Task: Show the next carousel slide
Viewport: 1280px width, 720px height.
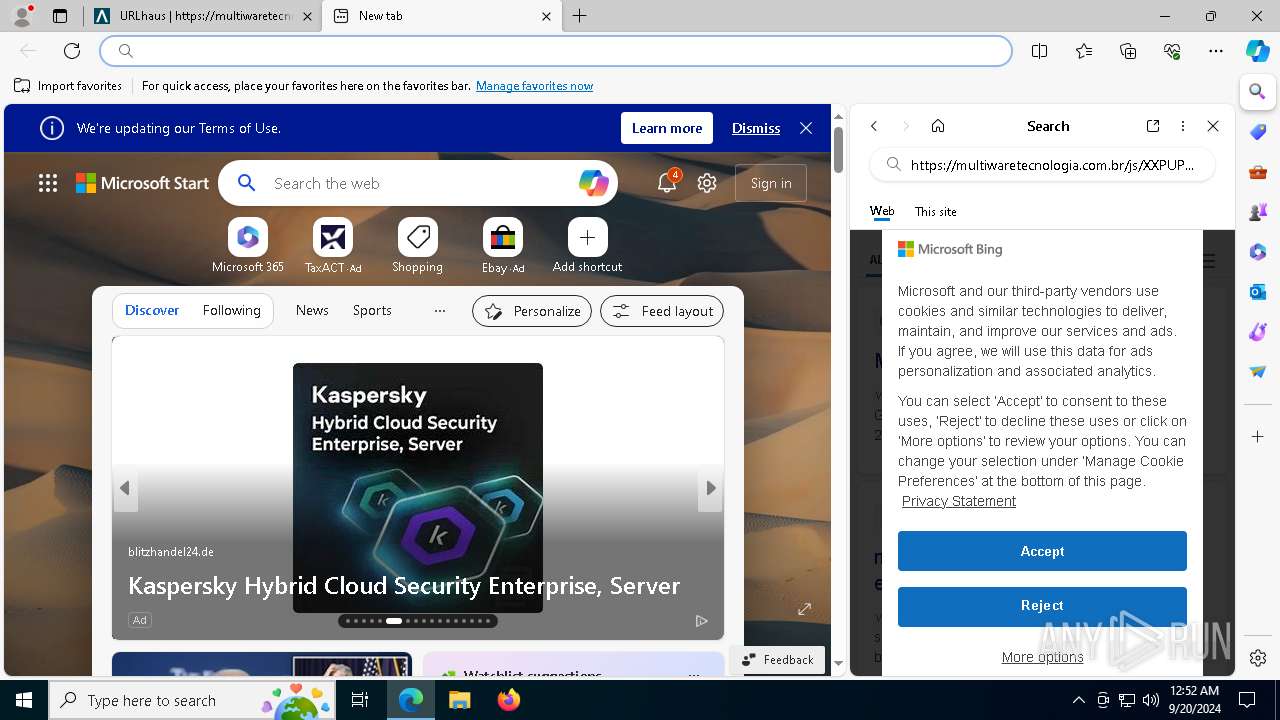Action: click(x=711, y=488)
